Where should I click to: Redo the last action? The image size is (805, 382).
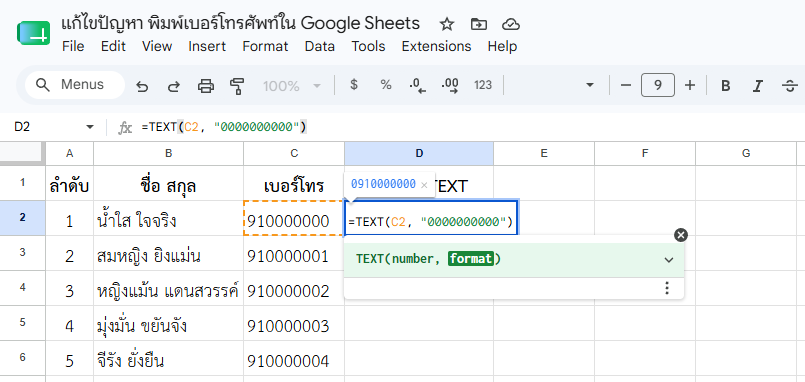(x=174, y=86)
